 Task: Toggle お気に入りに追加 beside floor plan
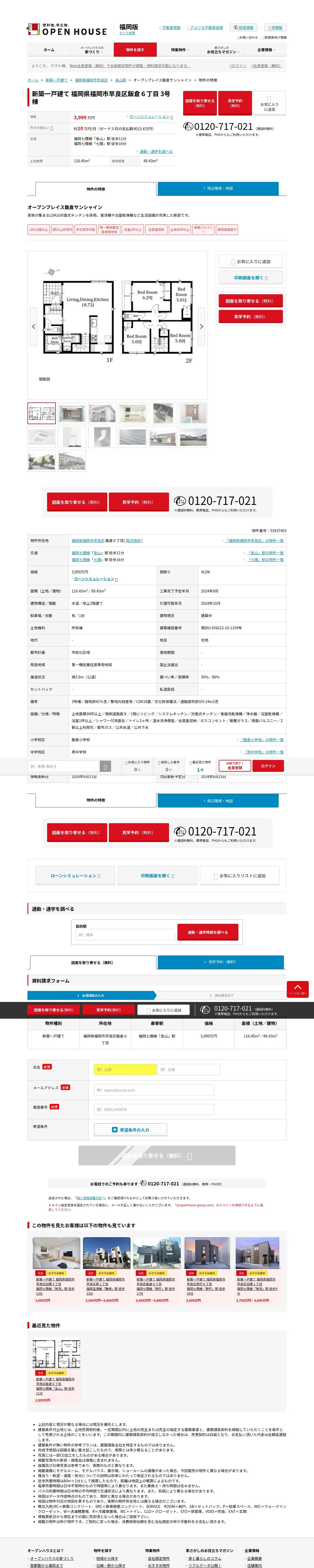251,262
